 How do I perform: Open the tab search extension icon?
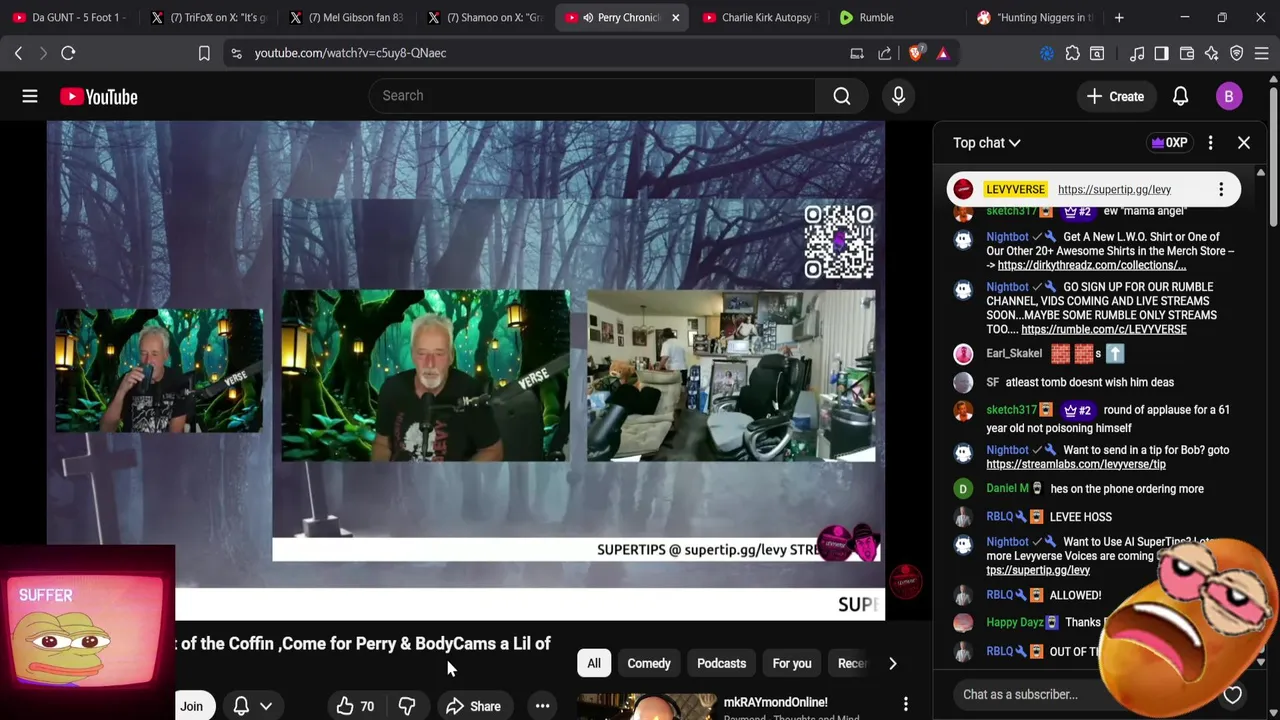(x=1097, y=53)
